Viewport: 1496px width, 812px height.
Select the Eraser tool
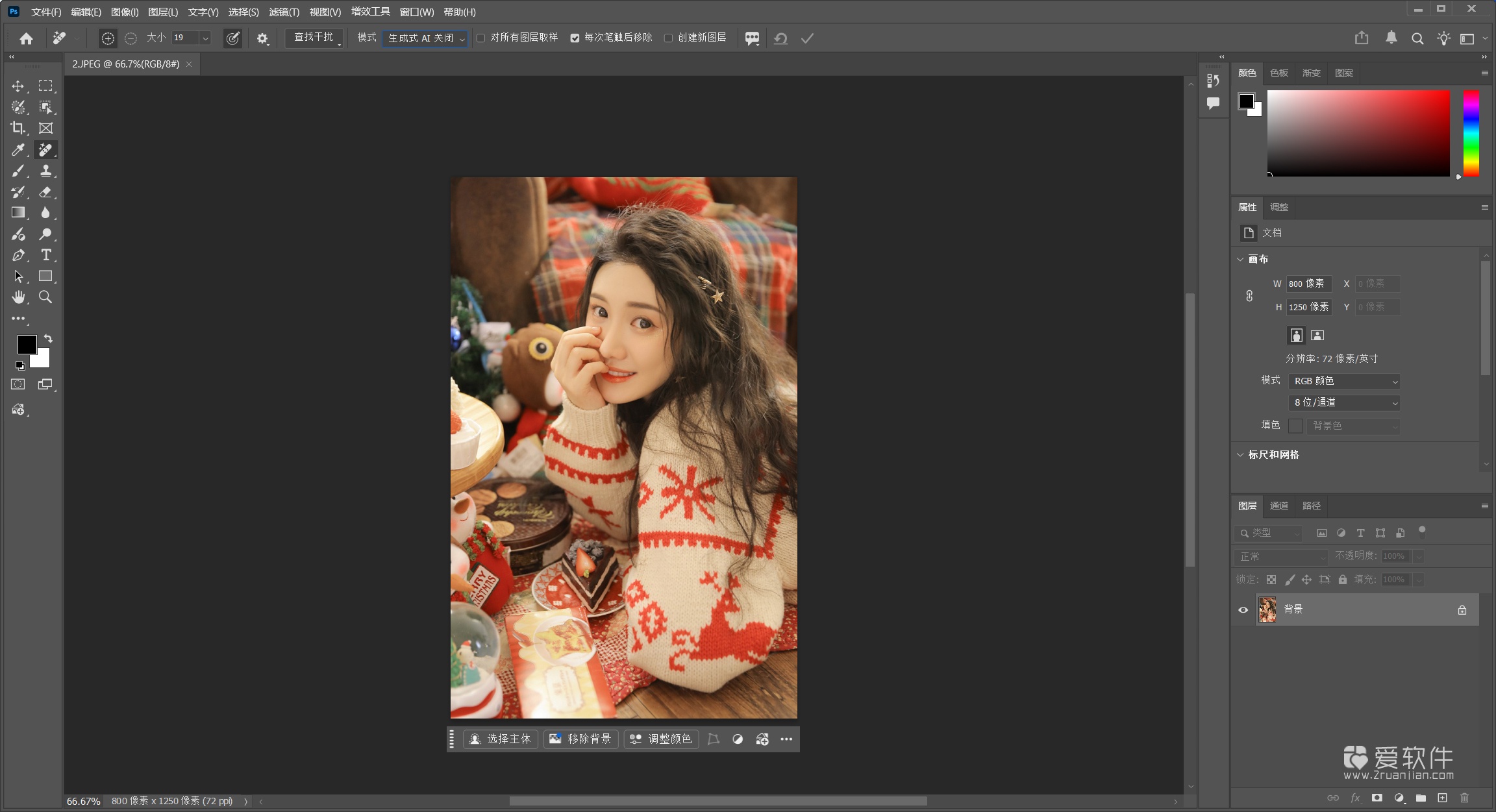(x=45, y=192)
